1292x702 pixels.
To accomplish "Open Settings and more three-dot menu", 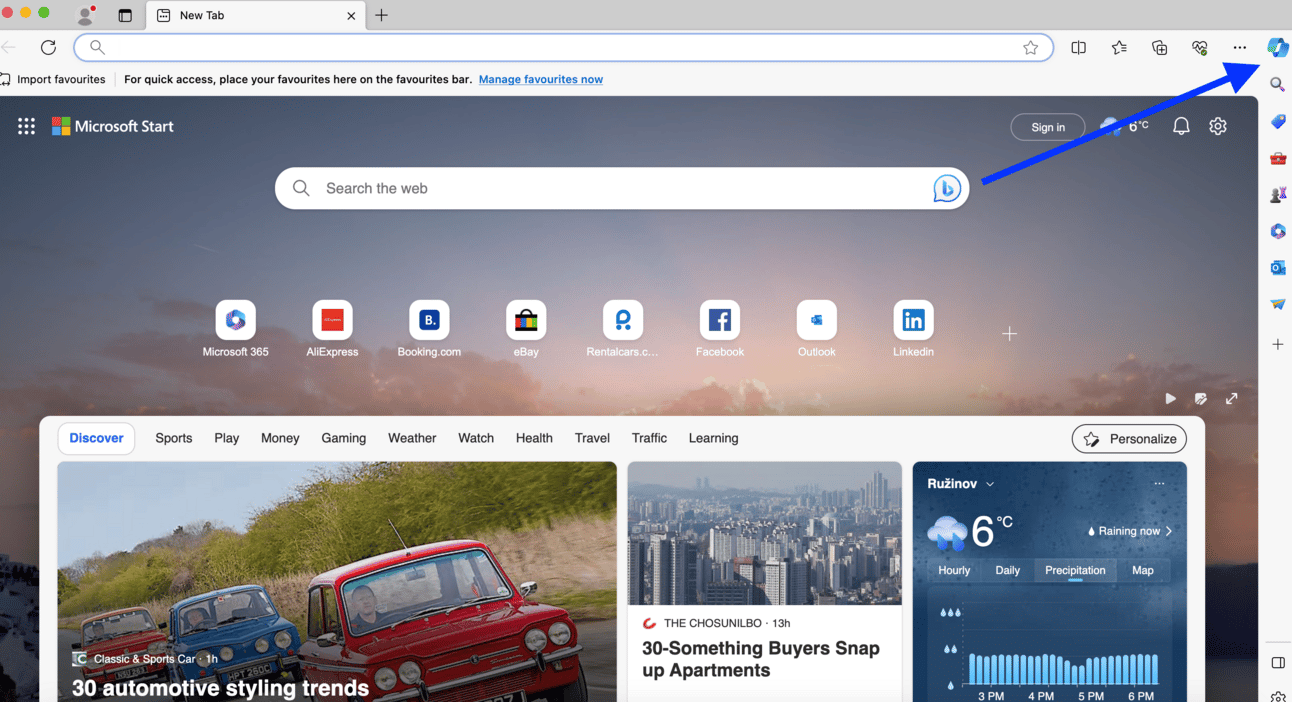I will (x=1240, y=47).
